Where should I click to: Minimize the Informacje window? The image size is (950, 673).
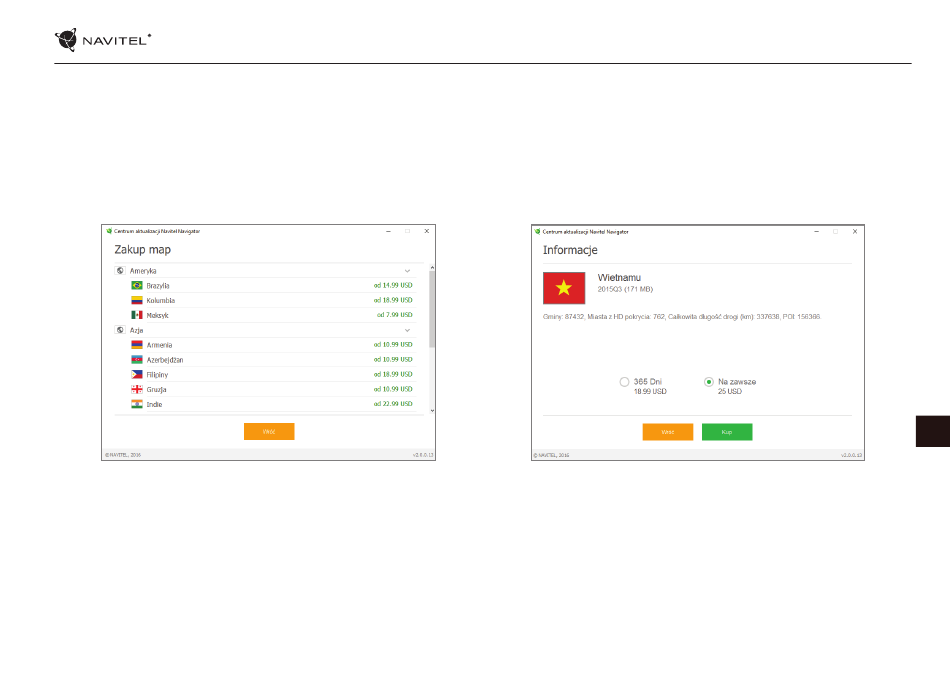point(817,231)
